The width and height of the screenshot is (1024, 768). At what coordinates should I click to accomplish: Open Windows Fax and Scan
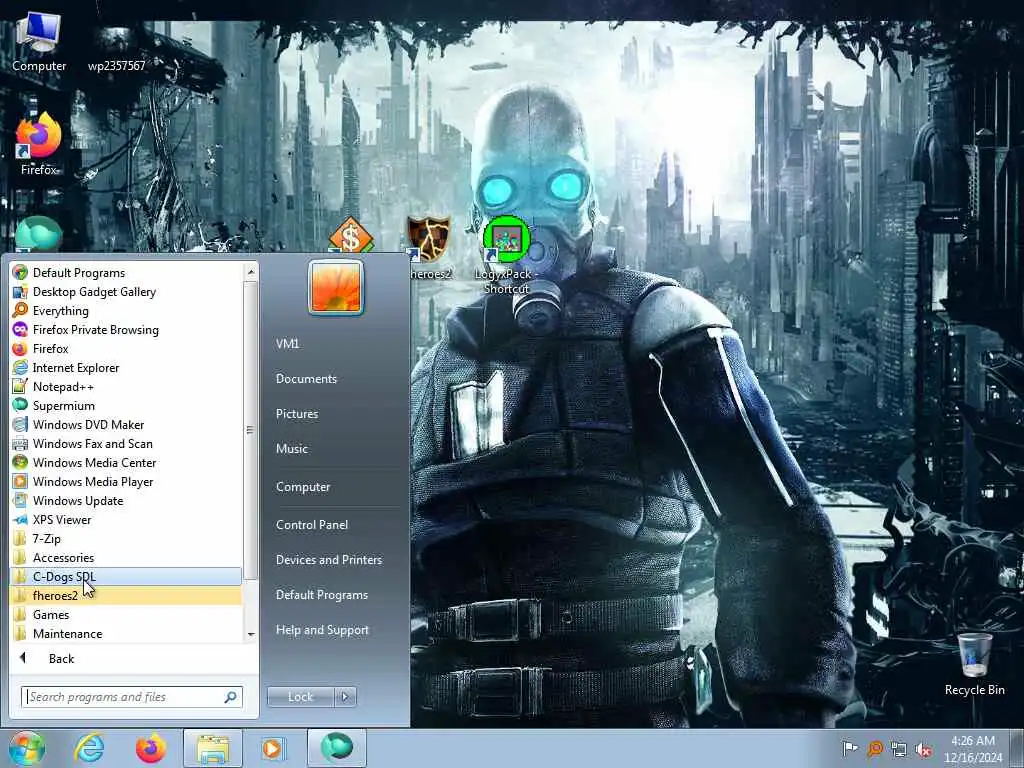pos(126,443)
